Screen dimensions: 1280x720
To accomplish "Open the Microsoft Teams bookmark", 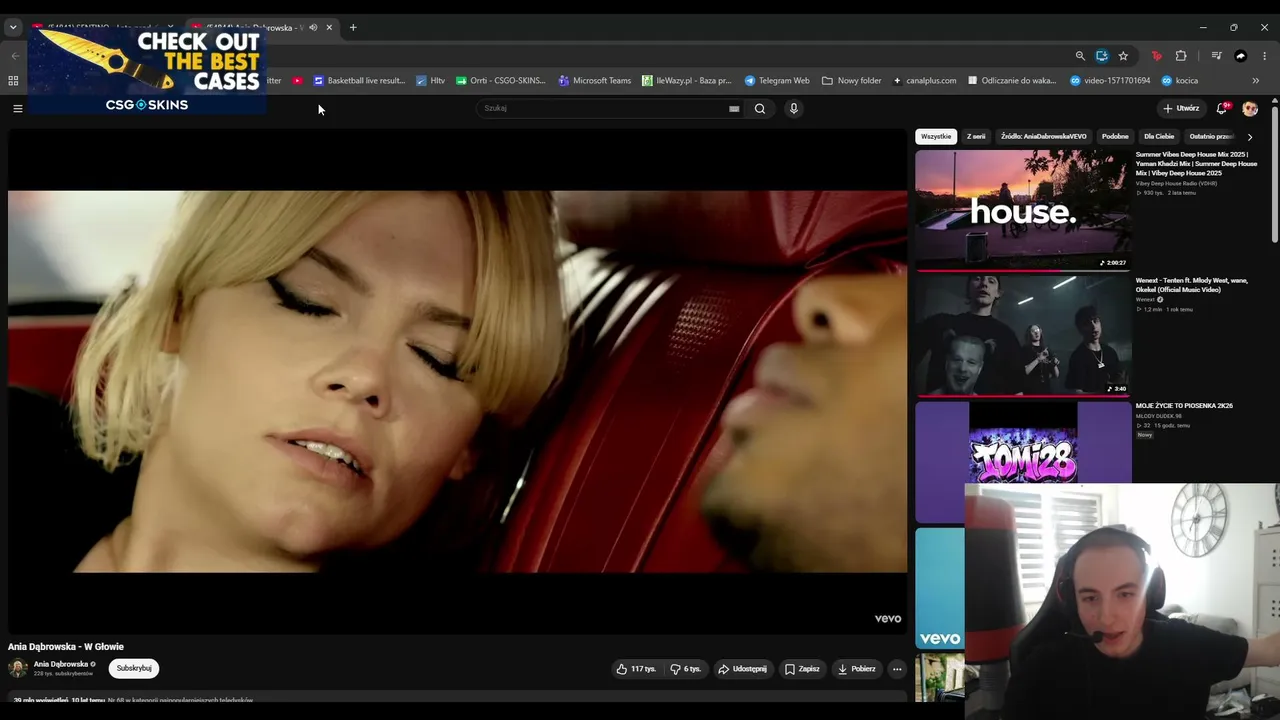I will tap(595, 81).
